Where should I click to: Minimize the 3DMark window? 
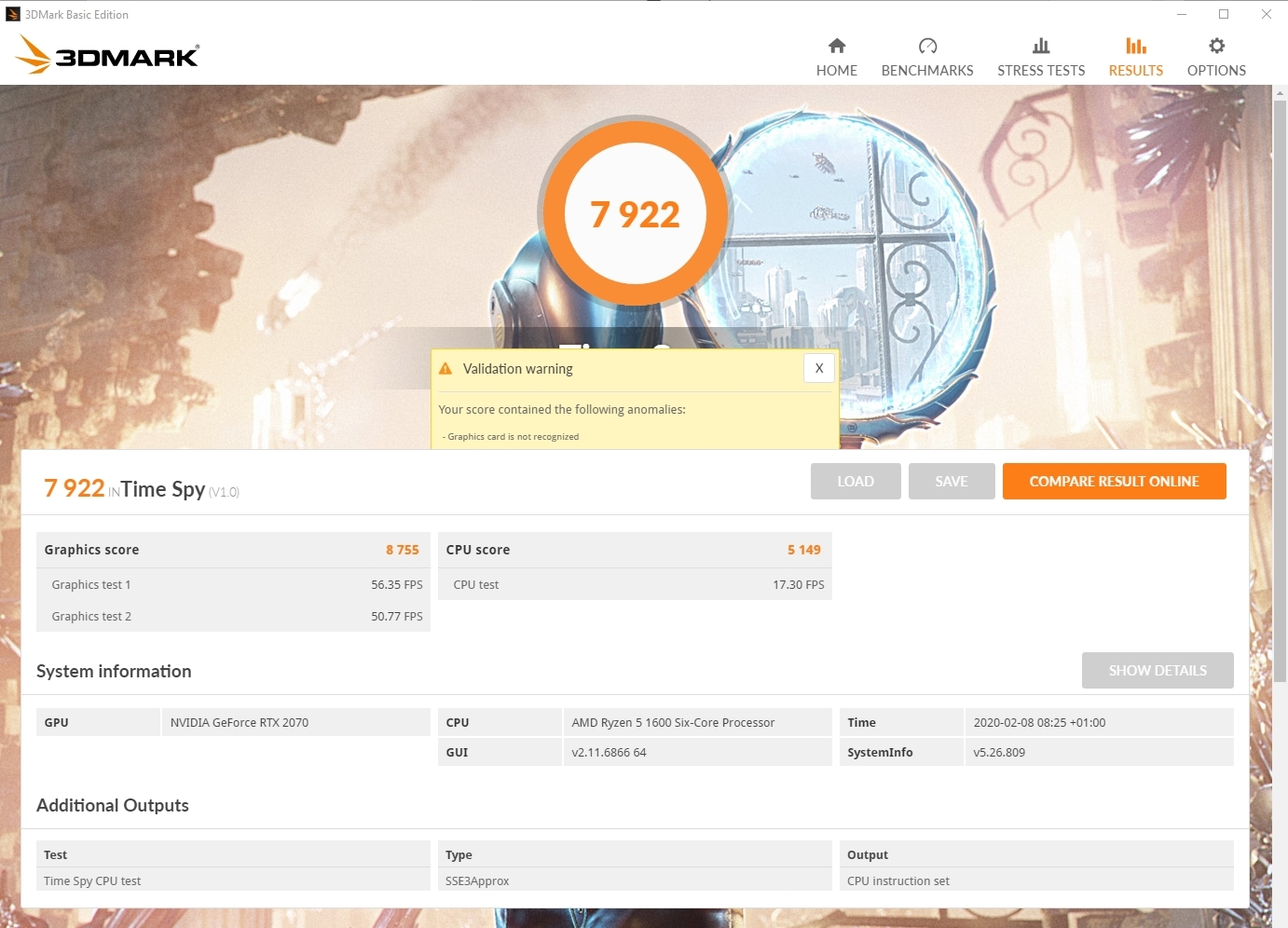pos(1182,14)
